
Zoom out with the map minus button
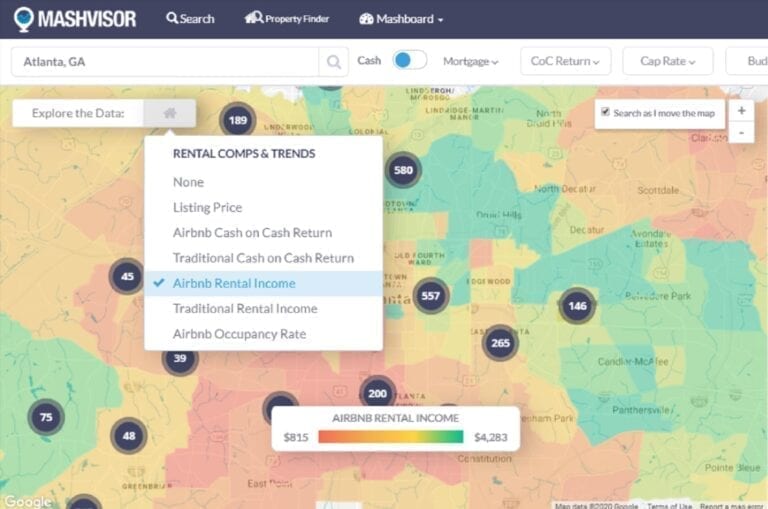(x=741, y=132)
